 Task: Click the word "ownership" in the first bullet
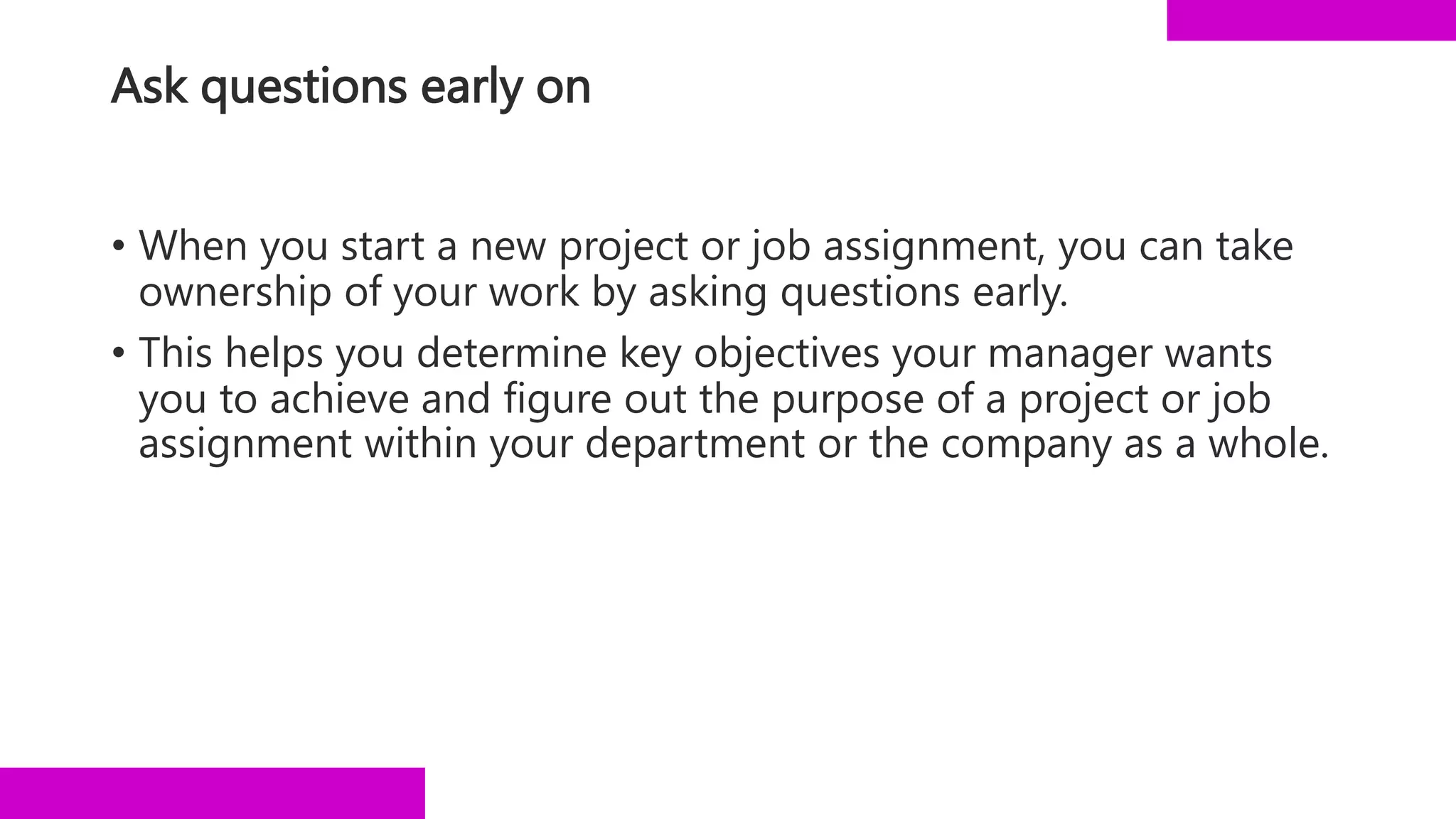point(235,292)
